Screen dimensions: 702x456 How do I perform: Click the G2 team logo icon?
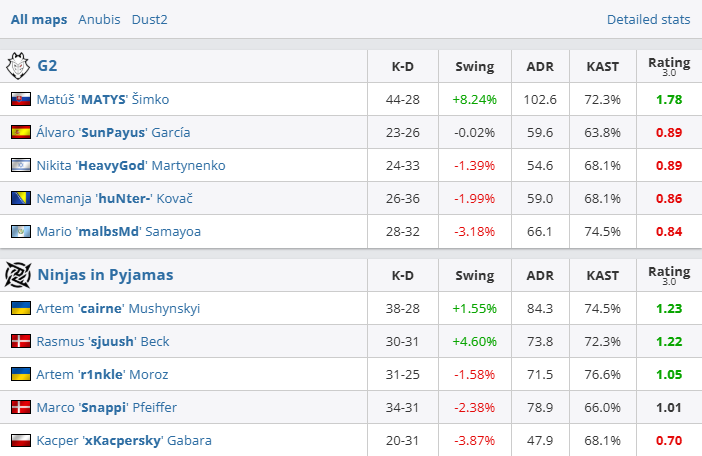[x=19, y=66]
